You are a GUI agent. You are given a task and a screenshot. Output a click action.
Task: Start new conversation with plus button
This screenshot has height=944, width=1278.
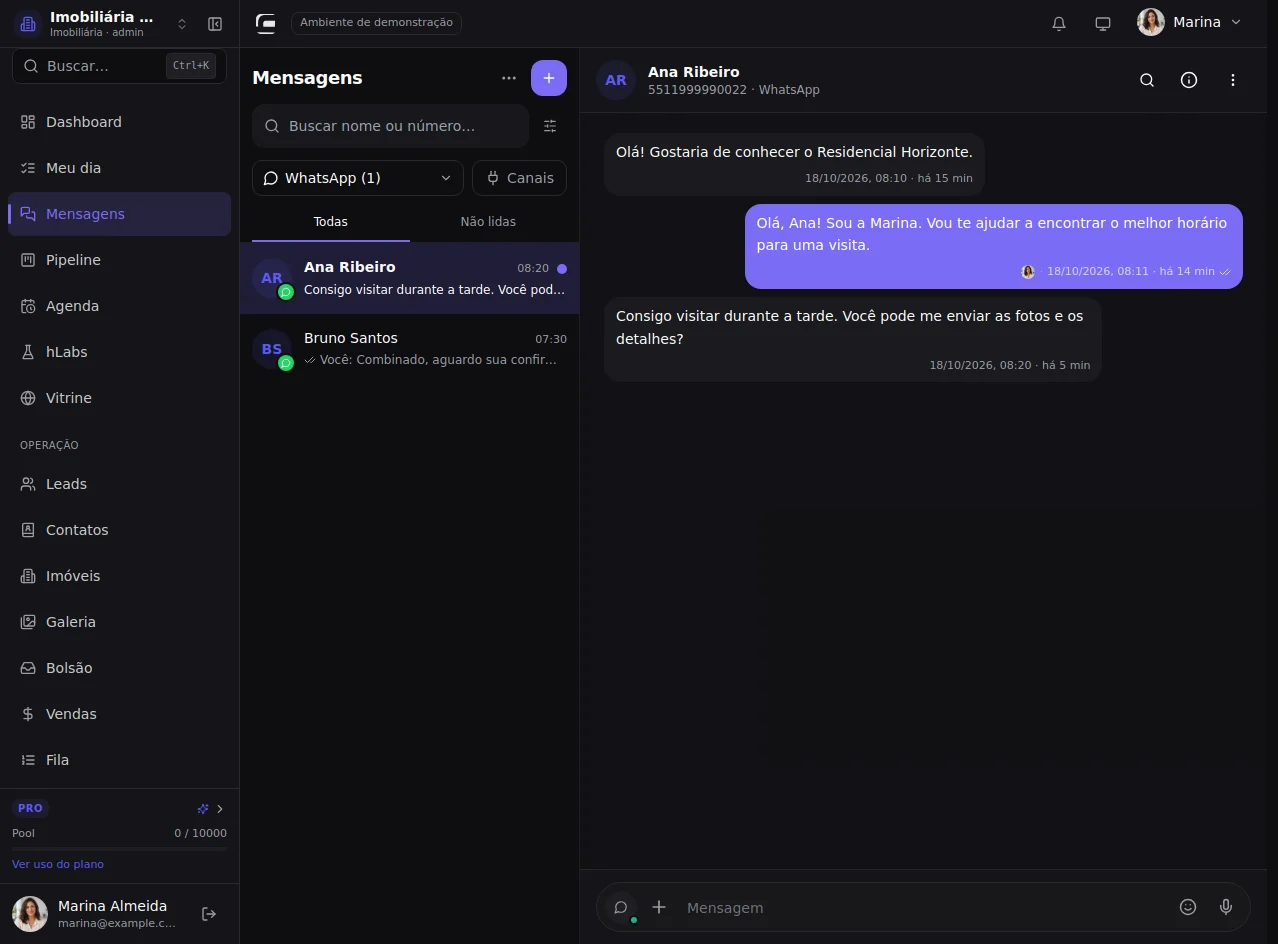click(x=549, y=78)
